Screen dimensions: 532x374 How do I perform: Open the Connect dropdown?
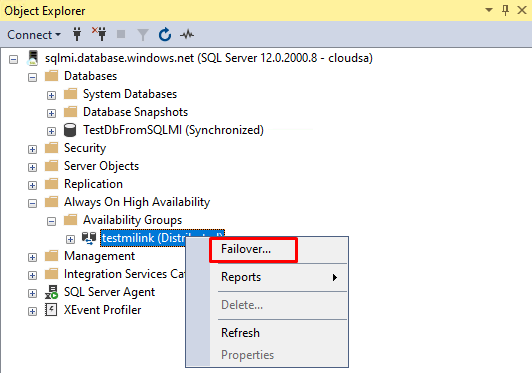click(34, 35)
